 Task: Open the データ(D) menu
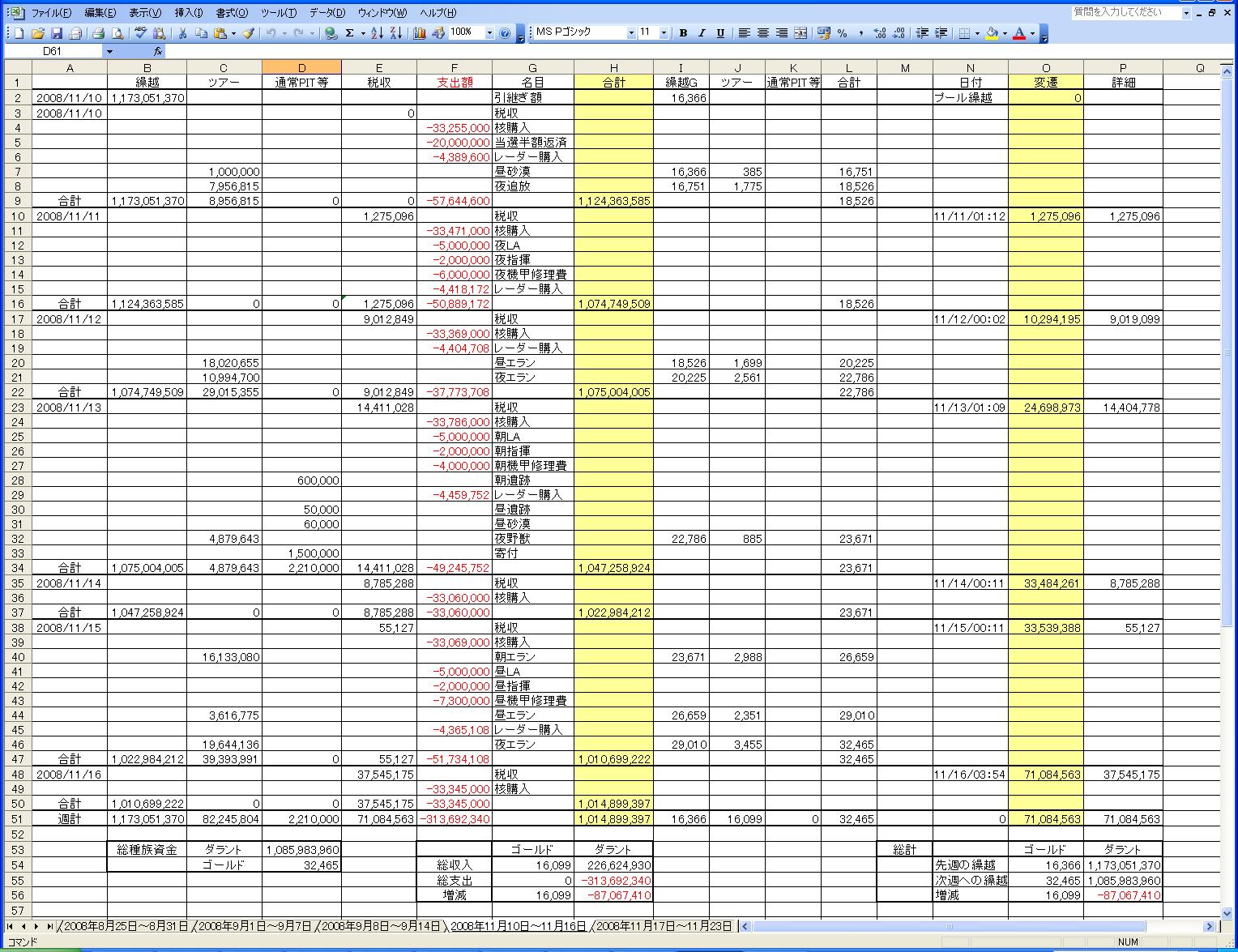tap(327, 13)
